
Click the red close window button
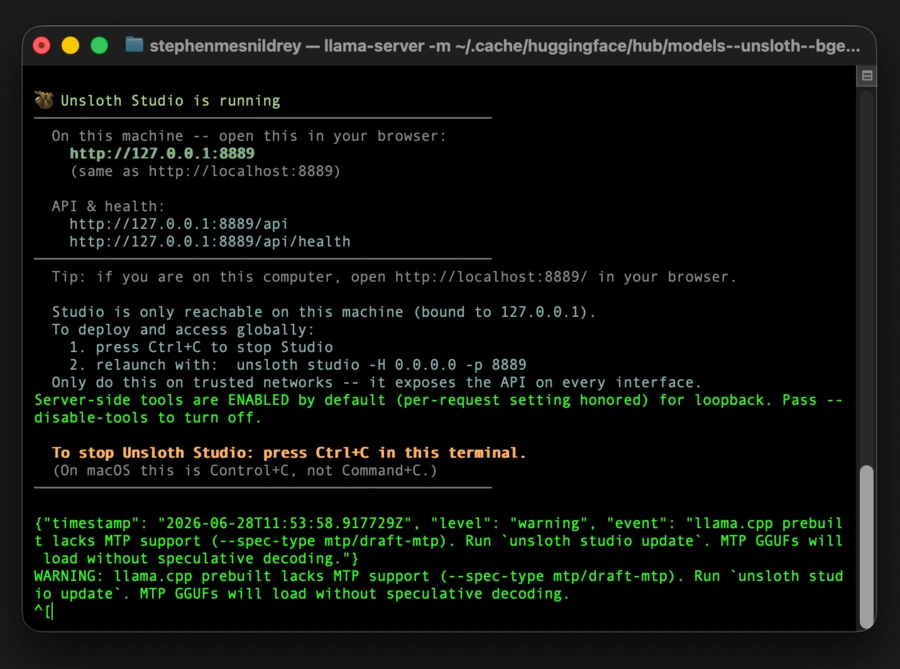coord(41,45)
